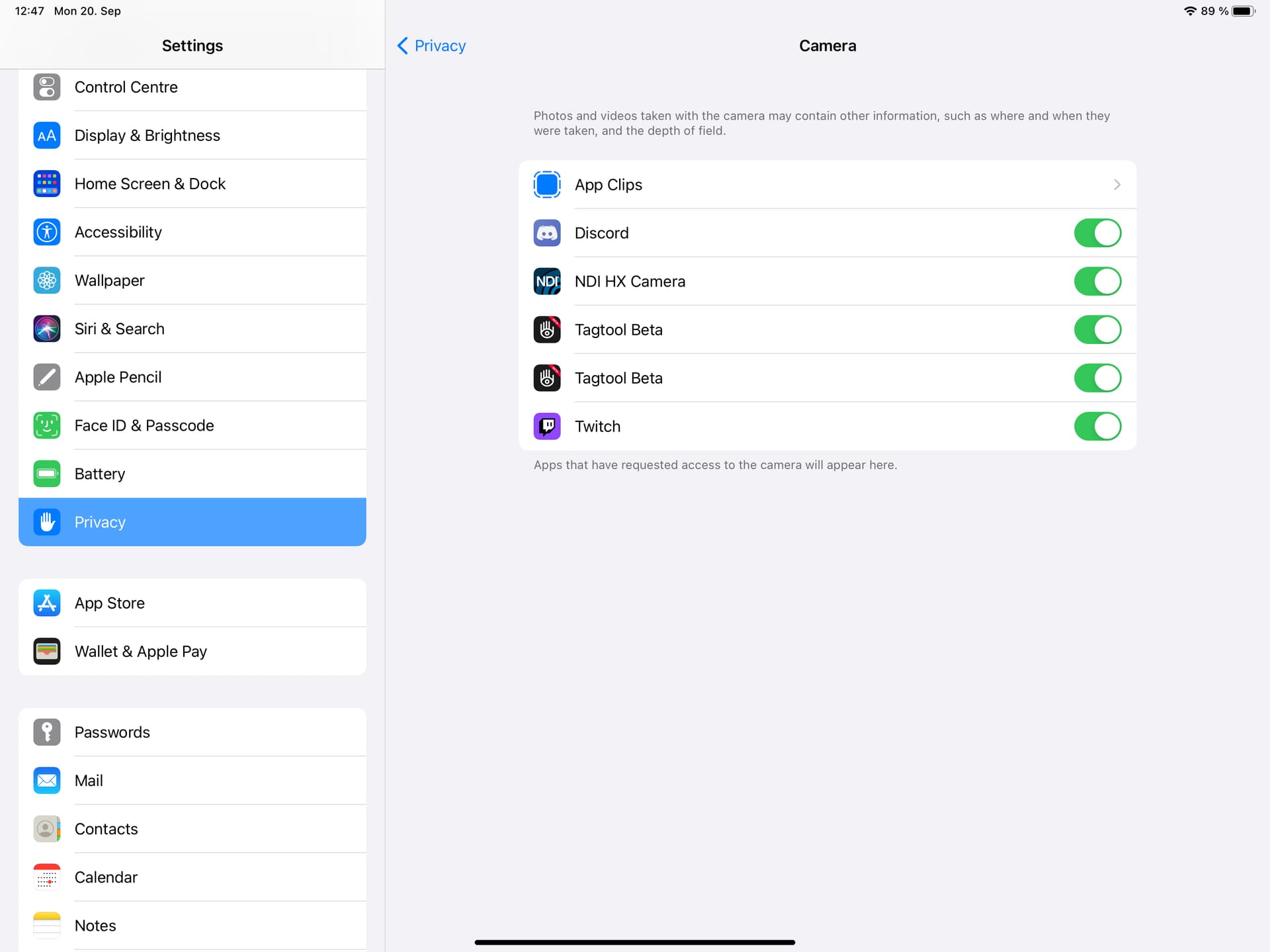Tap the Face ID & Passcode icon
Viewport: 1270px width, 952px height.
(47, 425)
